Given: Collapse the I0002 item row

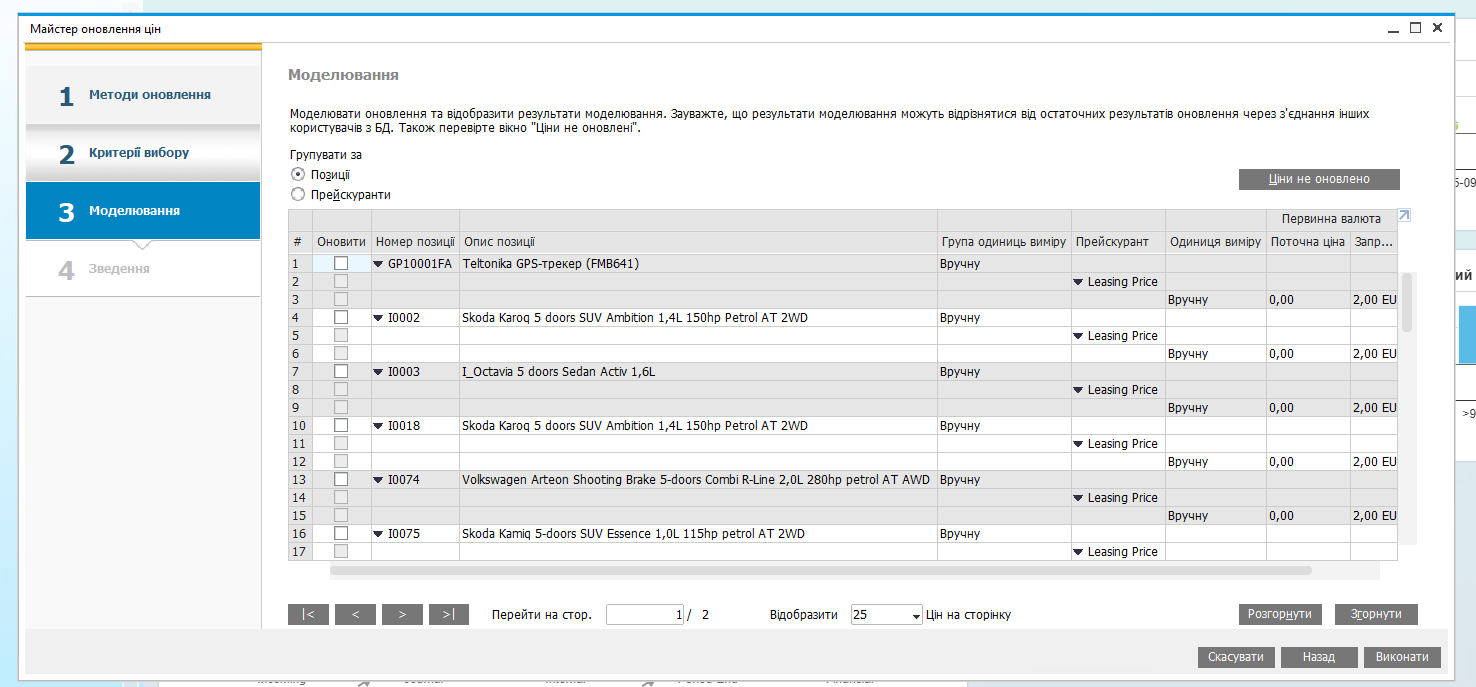Looking at the screenshot, I should [378, 318].
